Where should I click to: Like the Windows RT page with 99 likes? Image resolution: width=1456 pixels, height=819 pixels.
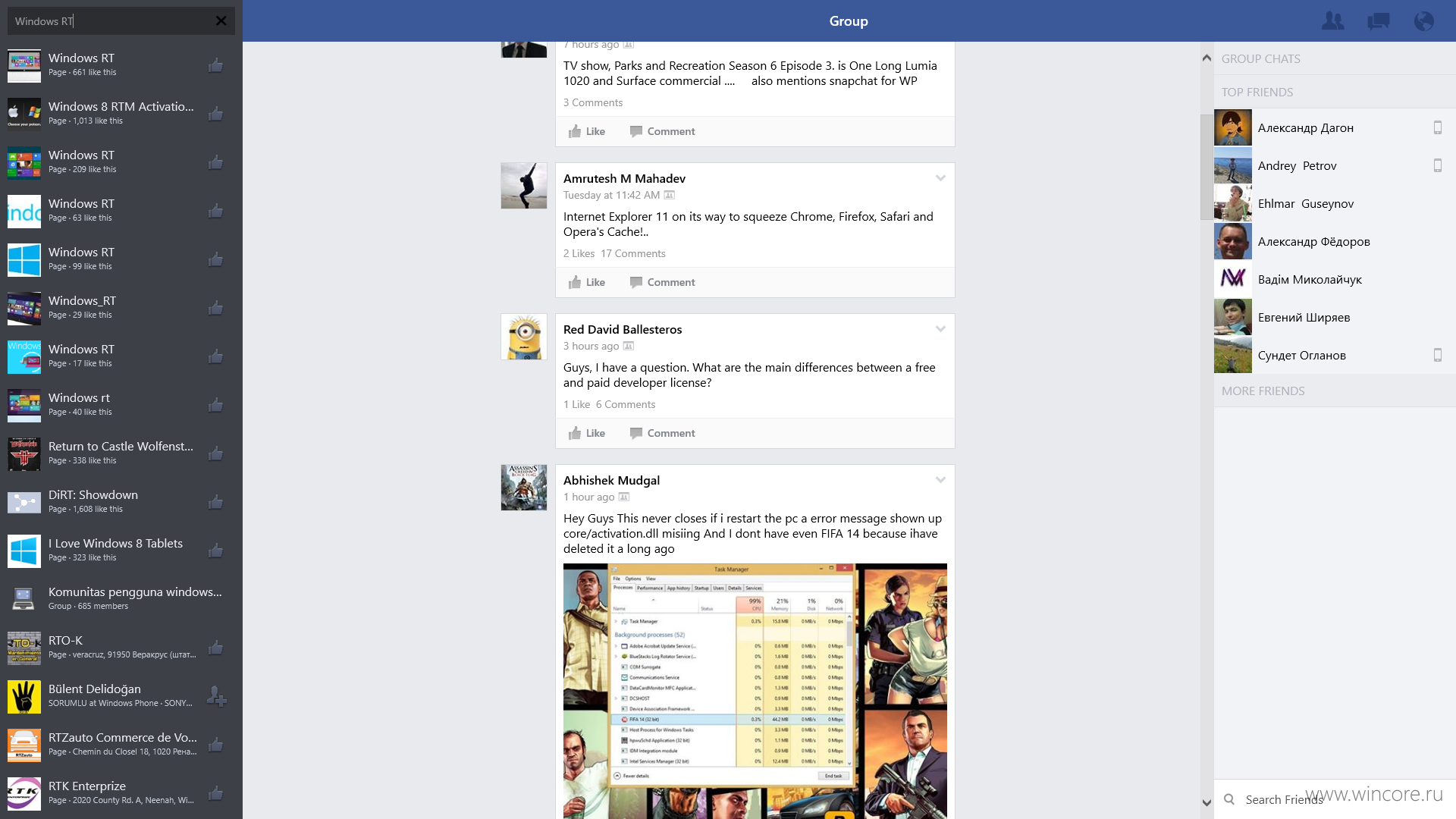tap(215, 259)
